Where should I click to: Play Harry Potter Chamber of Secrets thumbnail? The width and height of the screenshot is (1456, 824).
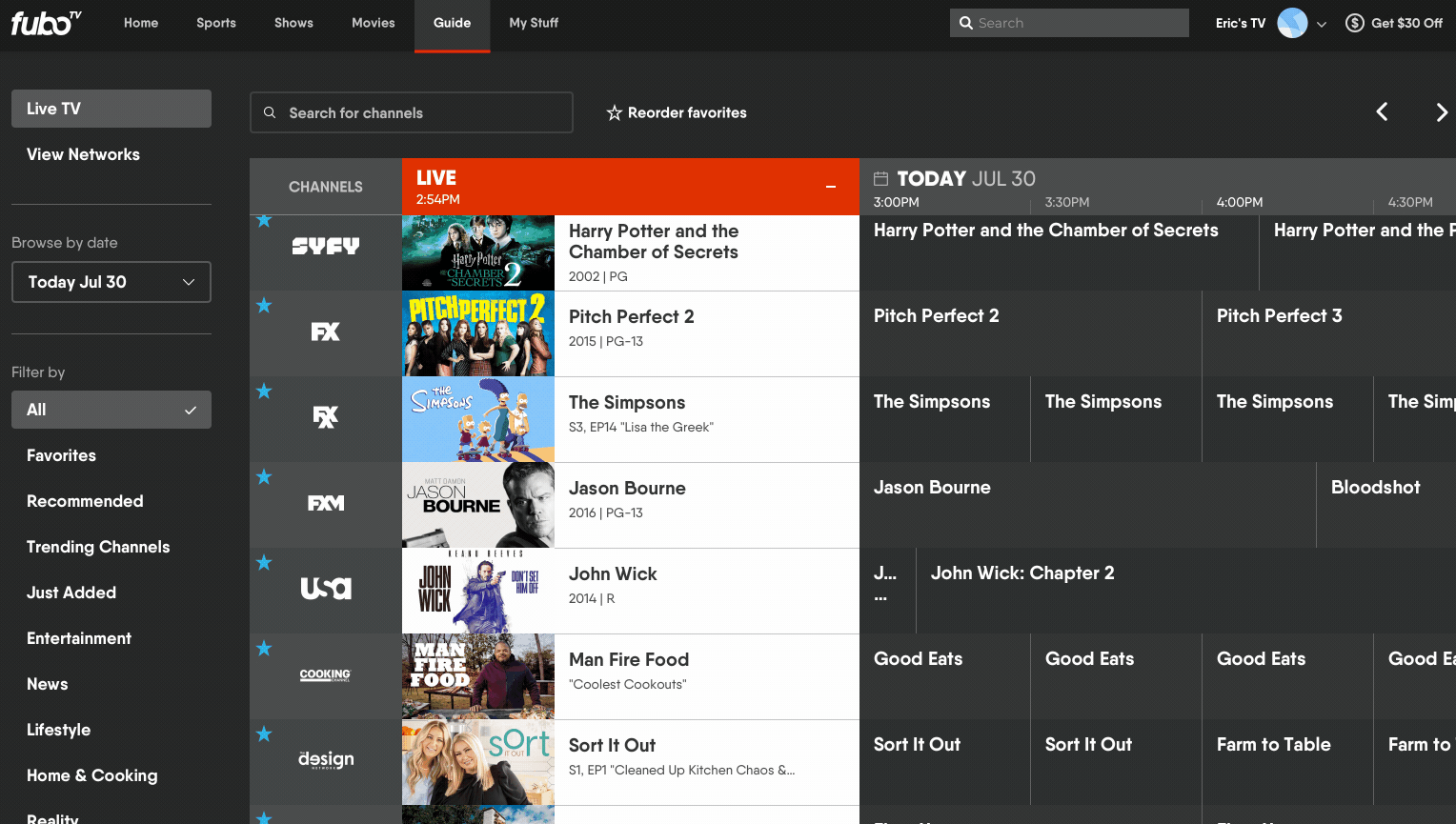(x=478, y=252)
